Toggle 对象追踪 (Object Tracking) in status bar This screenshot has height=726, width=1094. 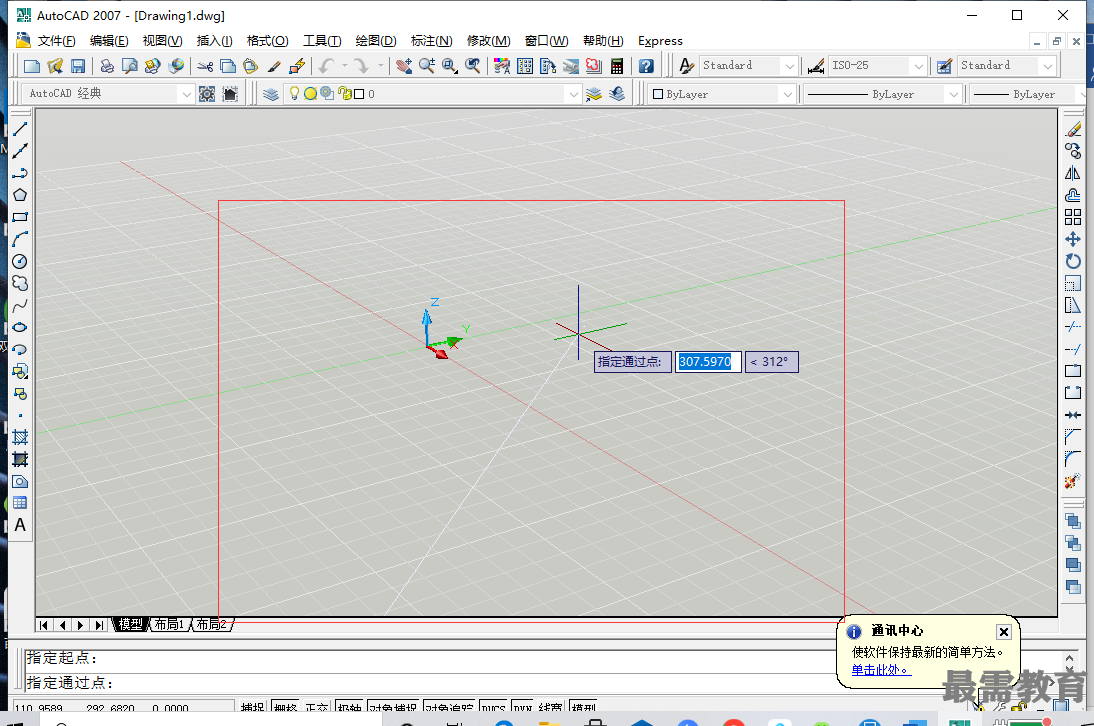449,706
